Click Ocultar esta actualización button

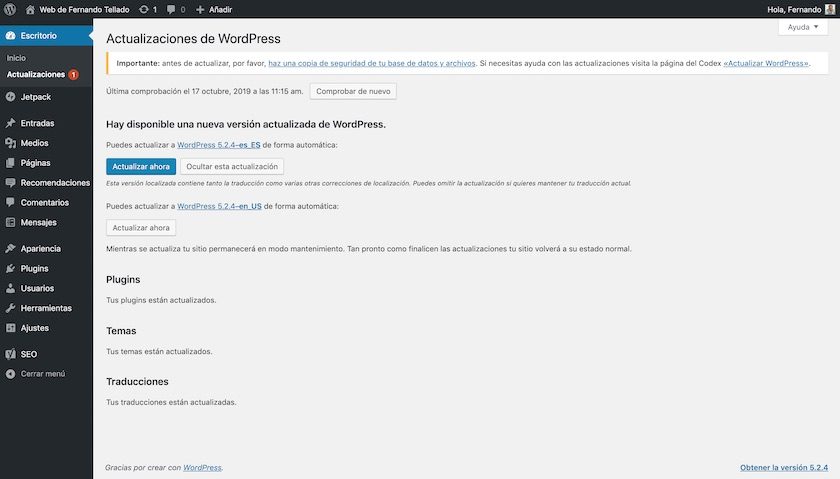click(x=232, y=166)
